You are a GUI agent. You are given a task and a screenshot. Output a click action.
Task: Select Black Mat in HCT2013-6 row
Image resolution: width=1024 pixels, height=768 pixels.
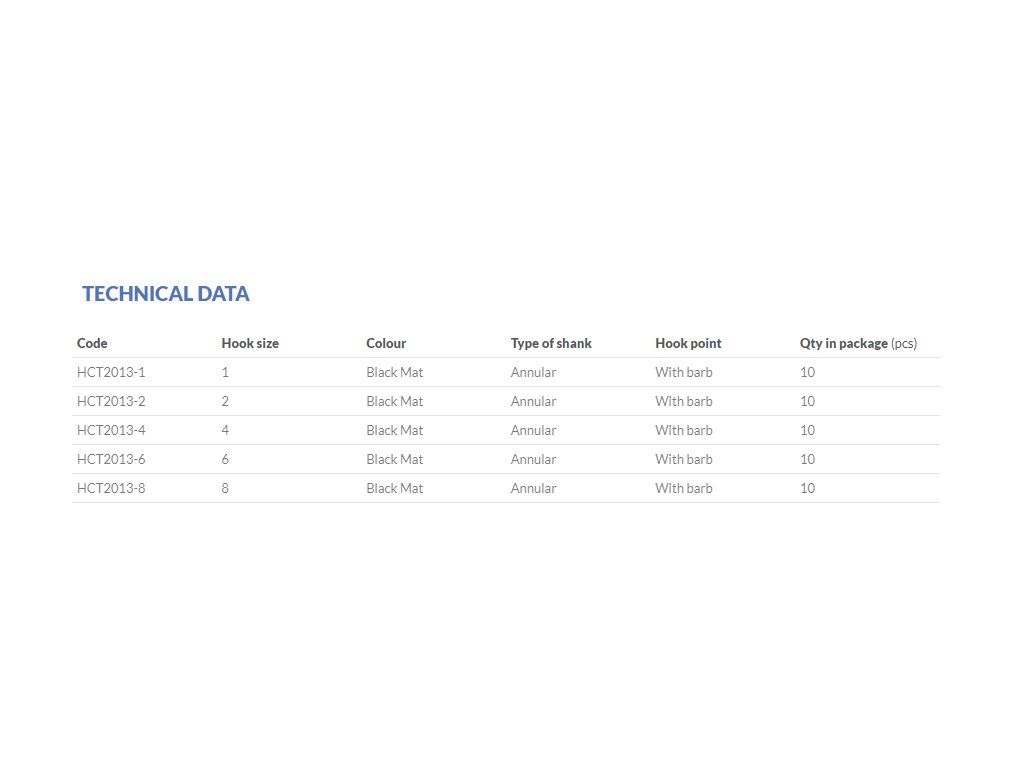394,459
